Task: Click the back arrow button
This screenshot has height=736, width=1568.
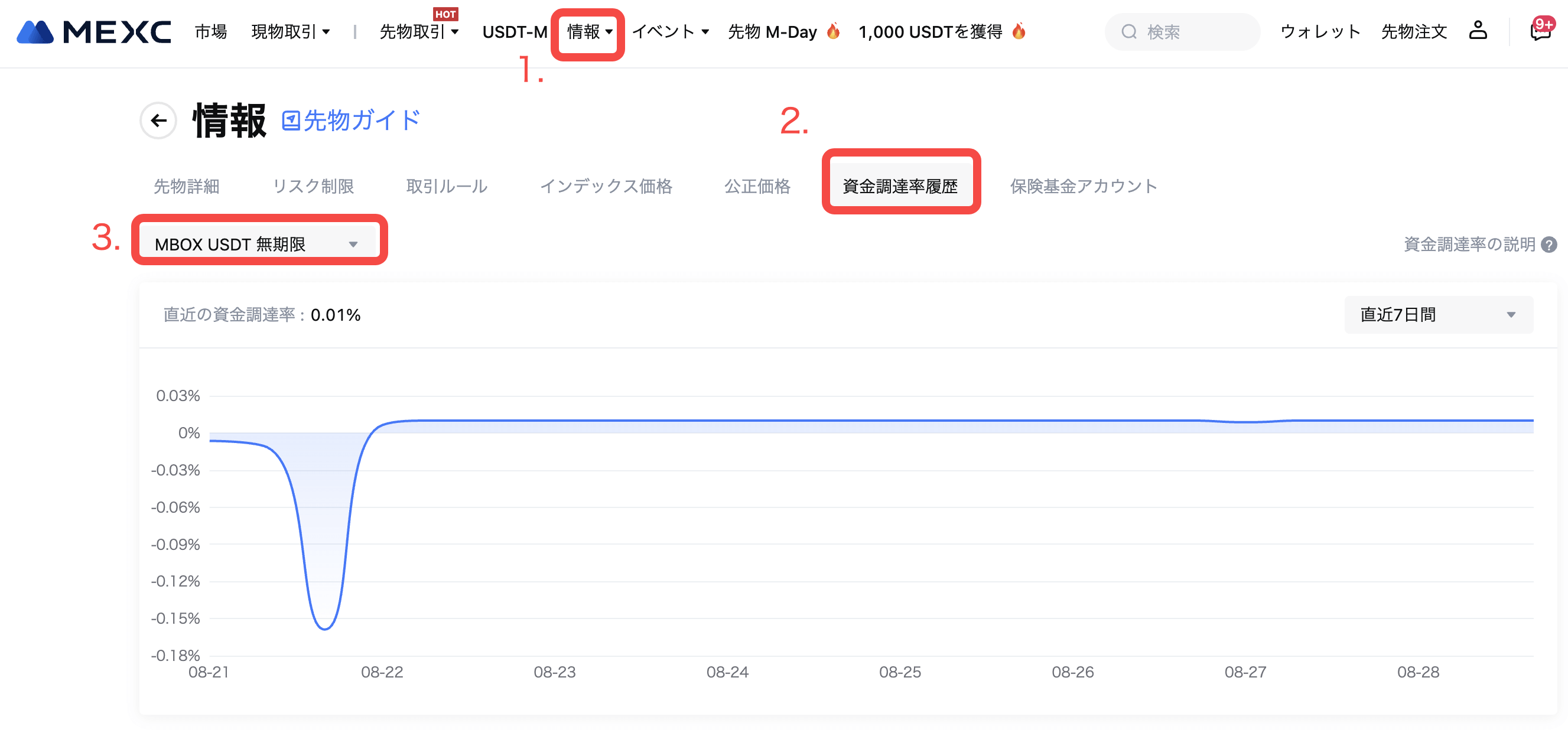Action: (158, 121)
